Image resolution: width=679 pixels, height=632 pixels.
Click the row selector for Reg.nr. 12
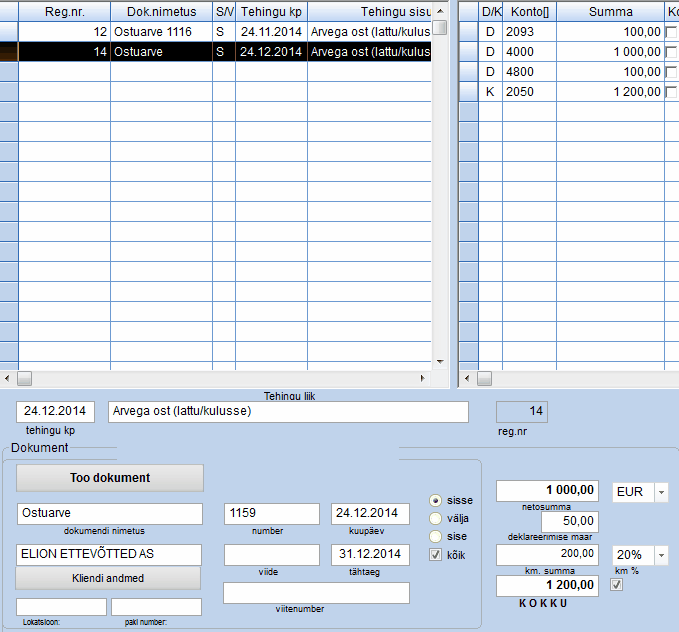pyautogui.click(x=9, y=32)
